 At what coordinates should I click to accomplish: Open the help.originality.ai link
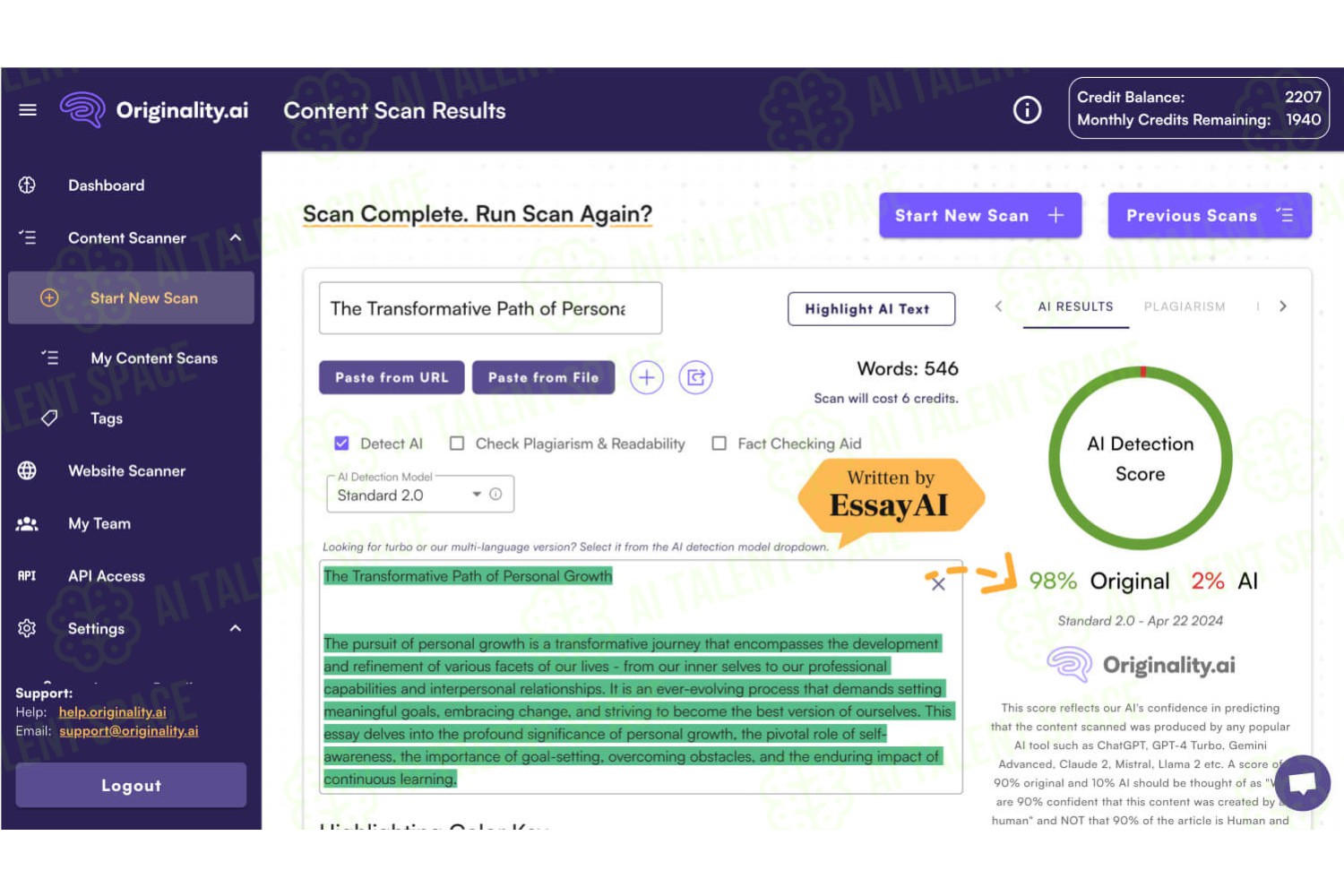coord(113,712)
